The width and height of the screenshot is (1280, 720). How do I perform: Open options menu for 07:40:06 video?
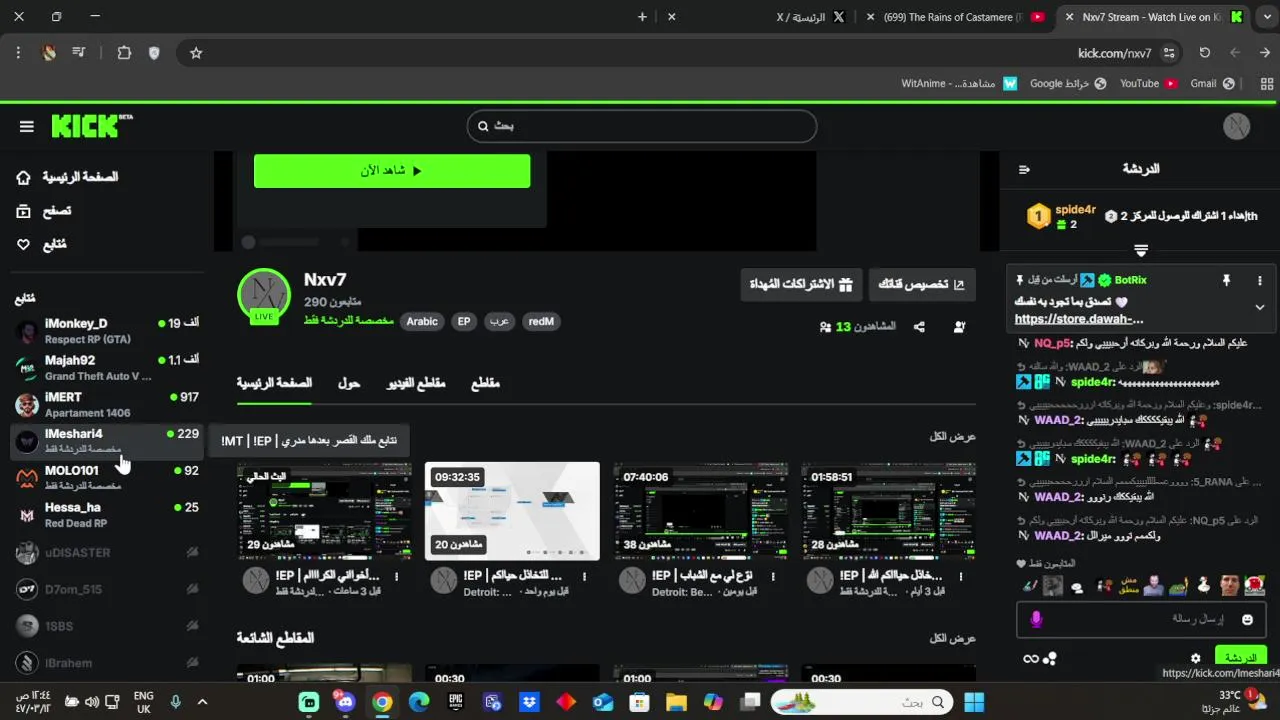coord(773,576)
